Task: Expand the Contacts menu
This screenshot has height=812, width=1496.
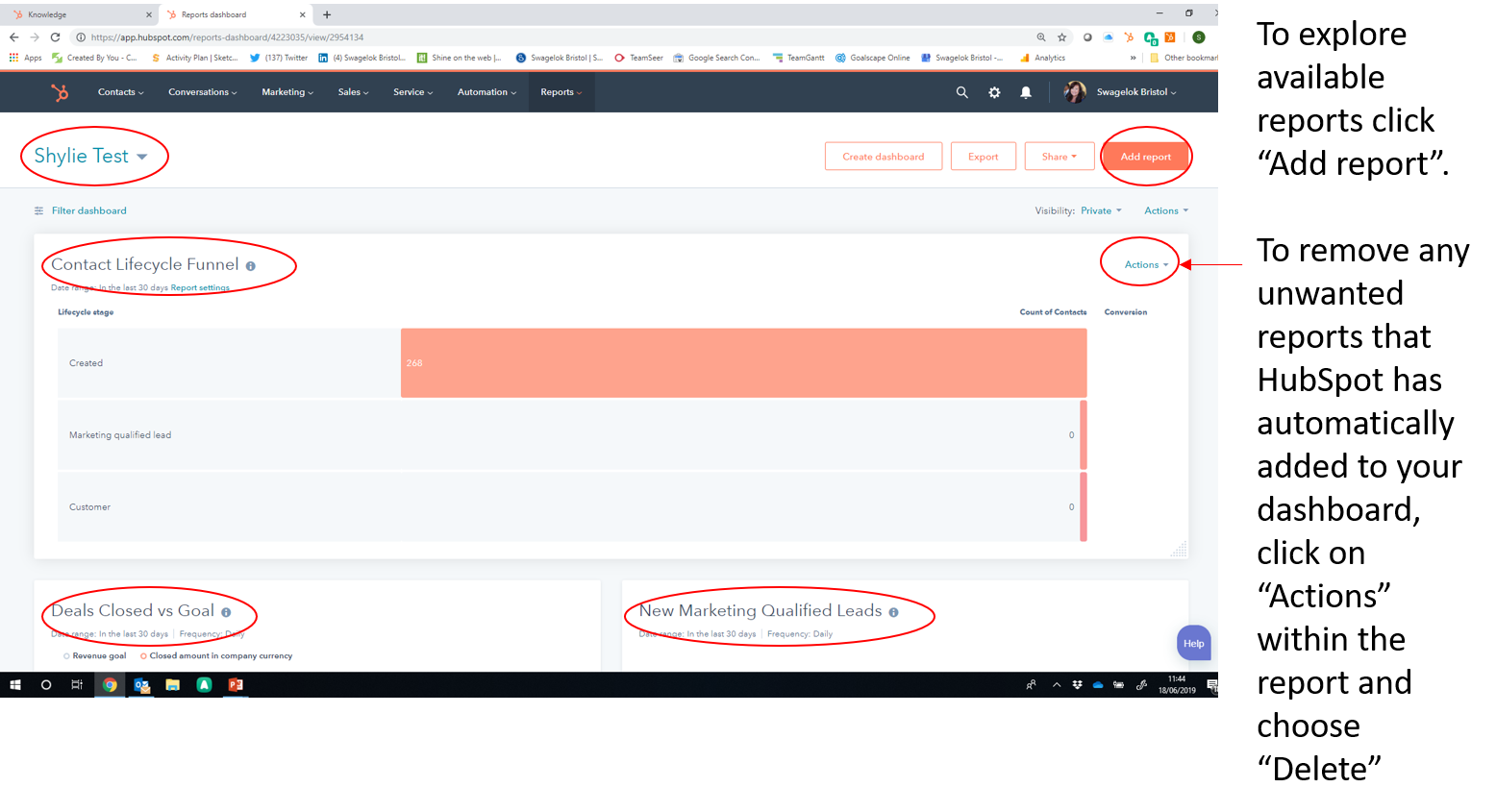Action: (121, 92)
